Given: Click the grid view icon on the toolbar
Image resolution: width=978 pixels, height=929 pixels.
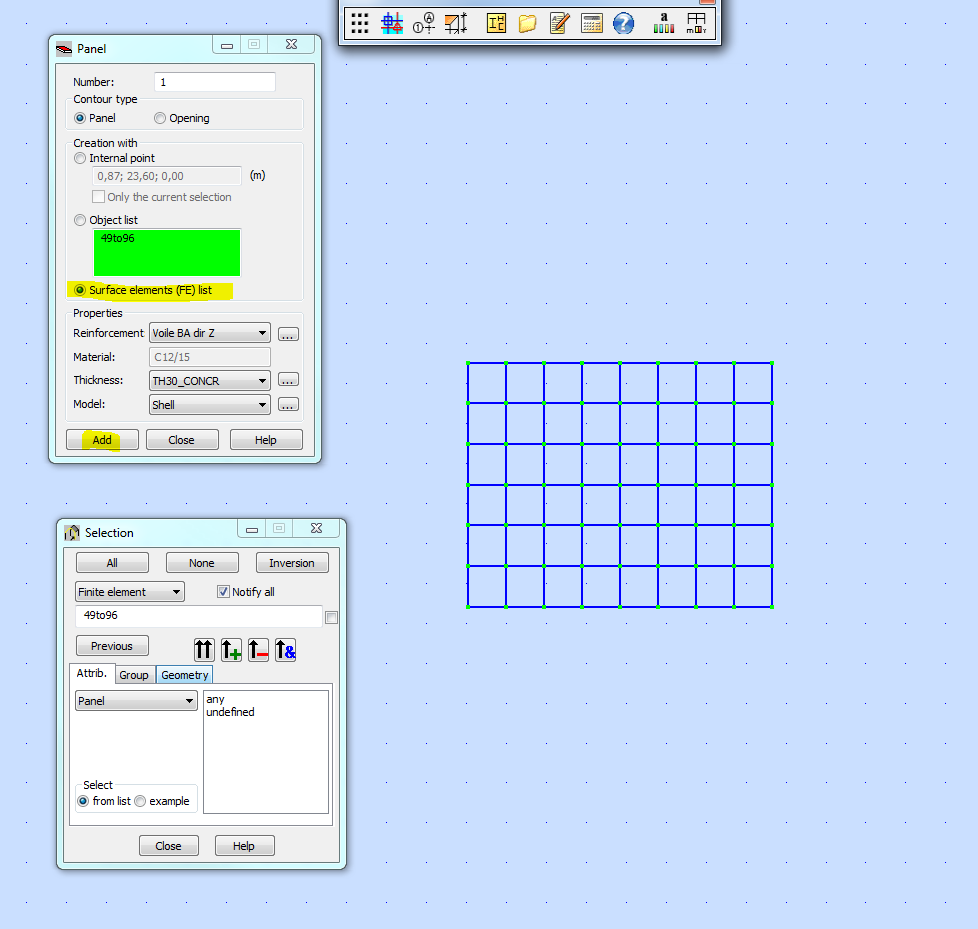Looking at the screenshot, I should (360, 23).
